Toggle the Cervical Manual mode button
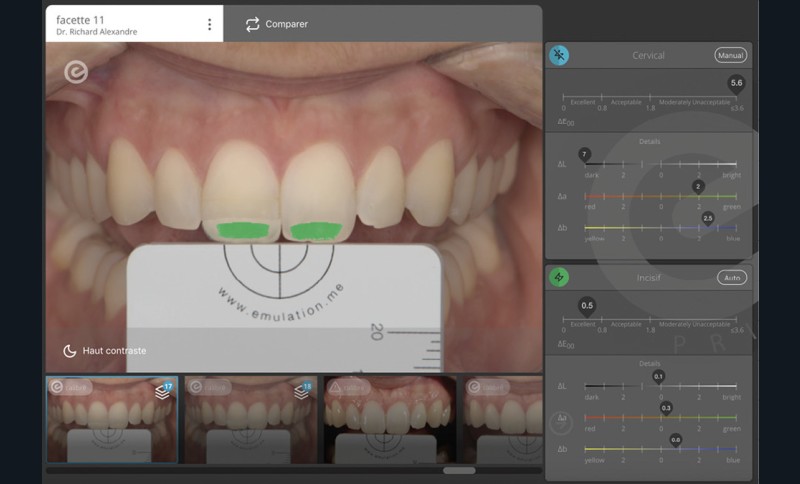 (x=730, y=55)
